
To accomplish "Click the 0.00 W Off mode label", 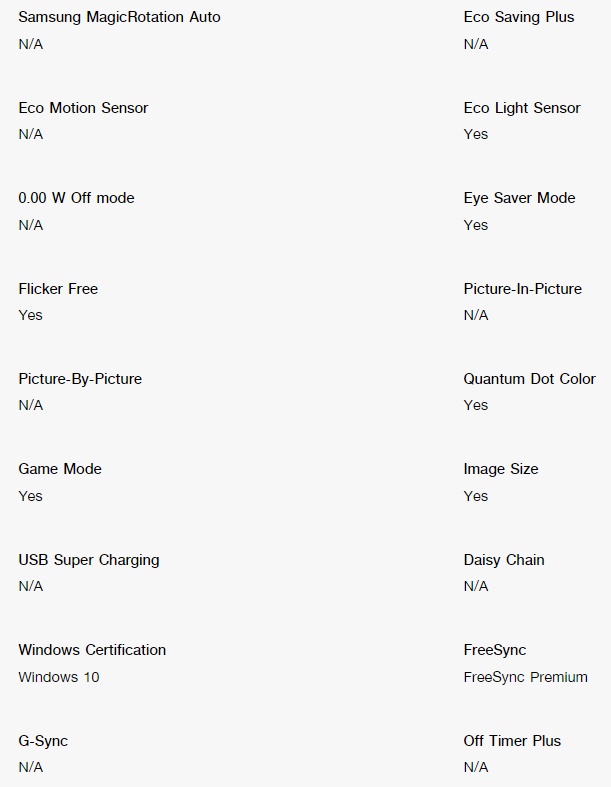I will (x=76, y=198).
